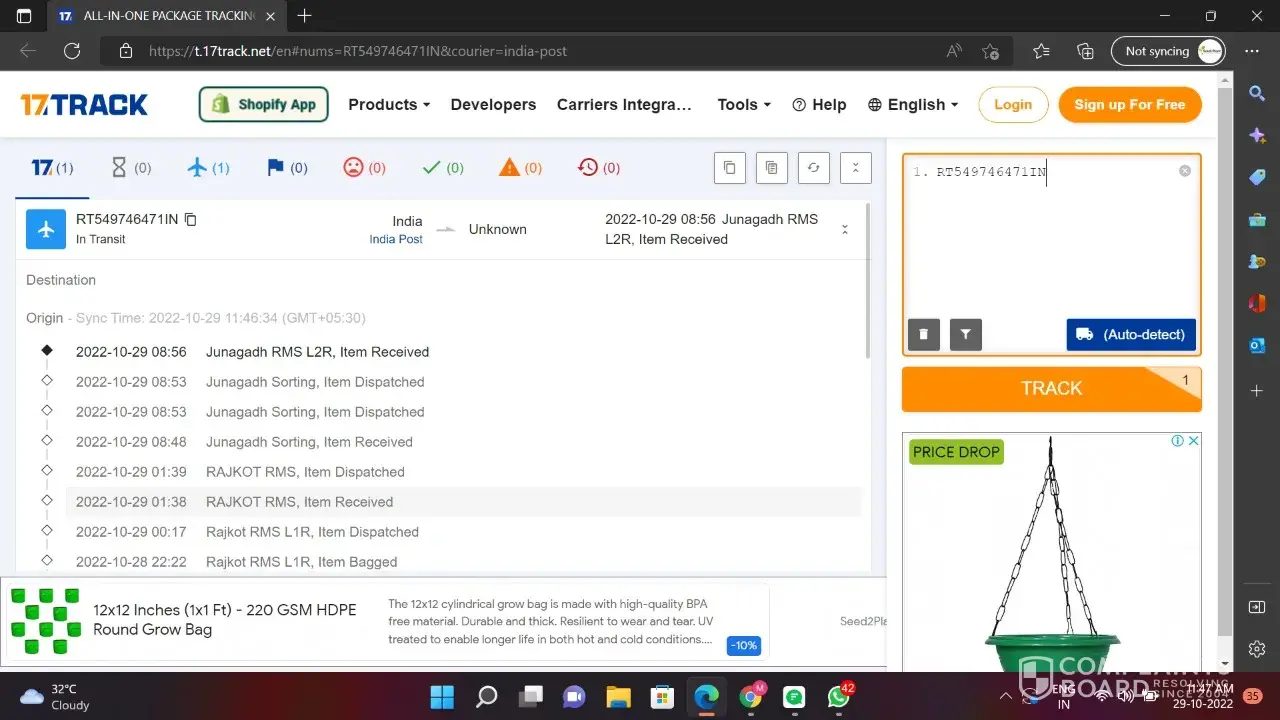Expand the Products dropdown menu
Image resolution: width=1280 pixels, height=720 pixels.
coord(388,104)
